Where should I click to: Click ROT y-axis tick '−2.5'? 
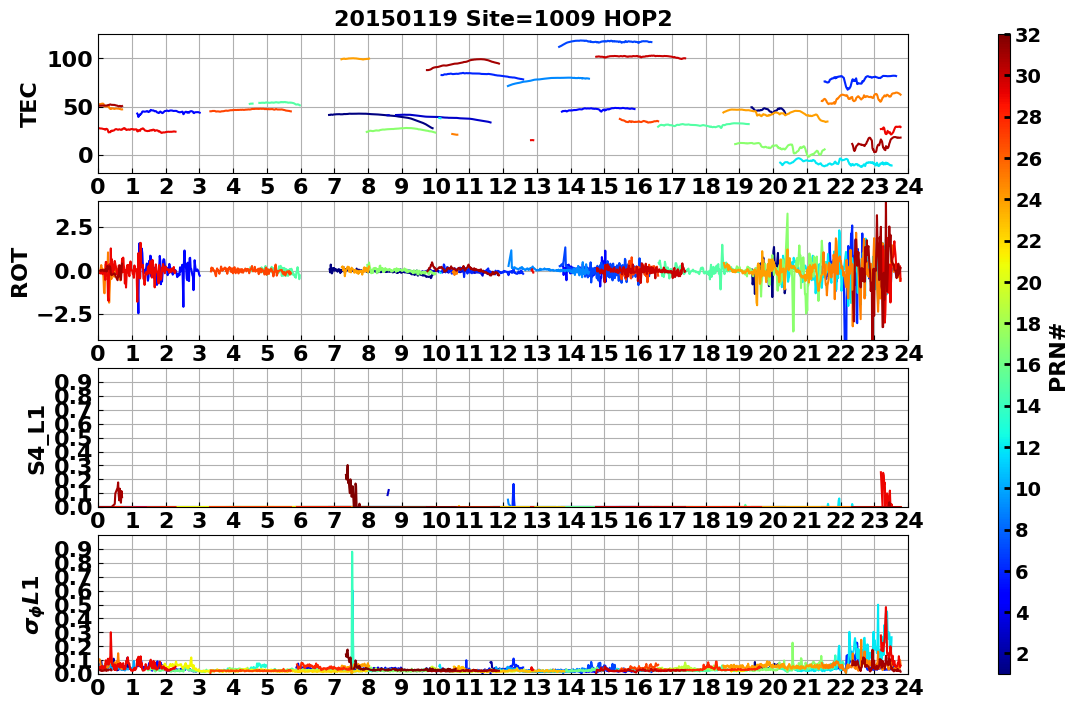[x=65, y=314]
